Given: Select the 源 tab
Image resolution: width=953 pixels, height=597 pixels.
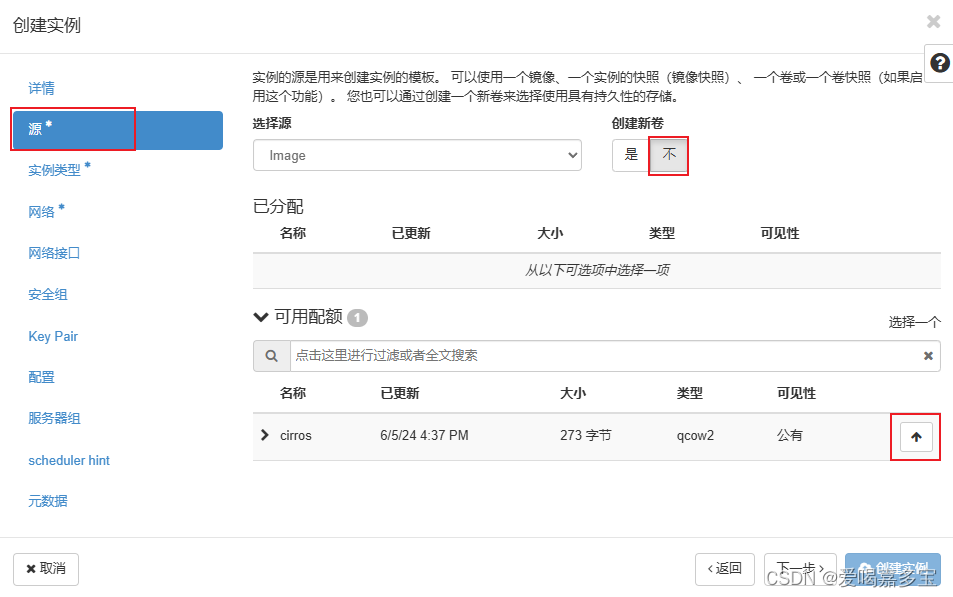Looking at the screenshot, I should pos(117,129).
